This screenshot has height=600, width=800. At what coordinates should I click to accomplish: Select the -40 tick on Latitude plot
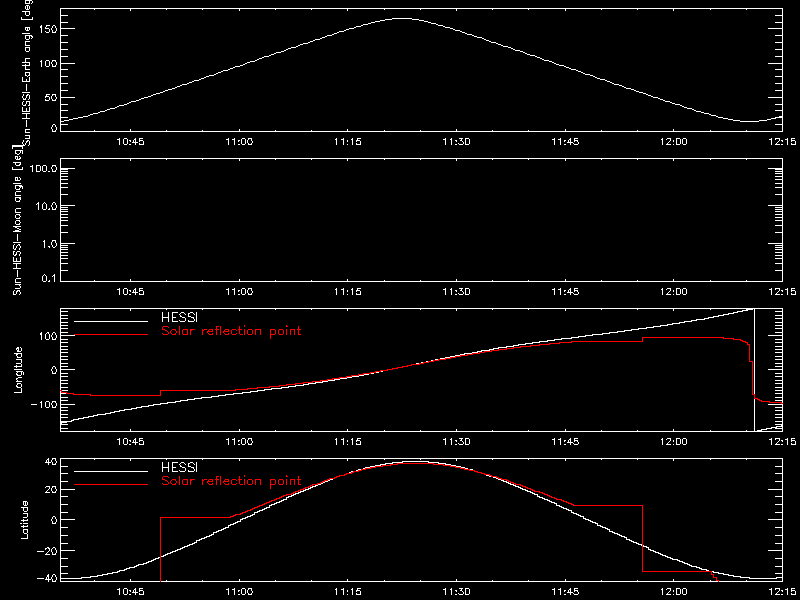click(x=47, y=578)
